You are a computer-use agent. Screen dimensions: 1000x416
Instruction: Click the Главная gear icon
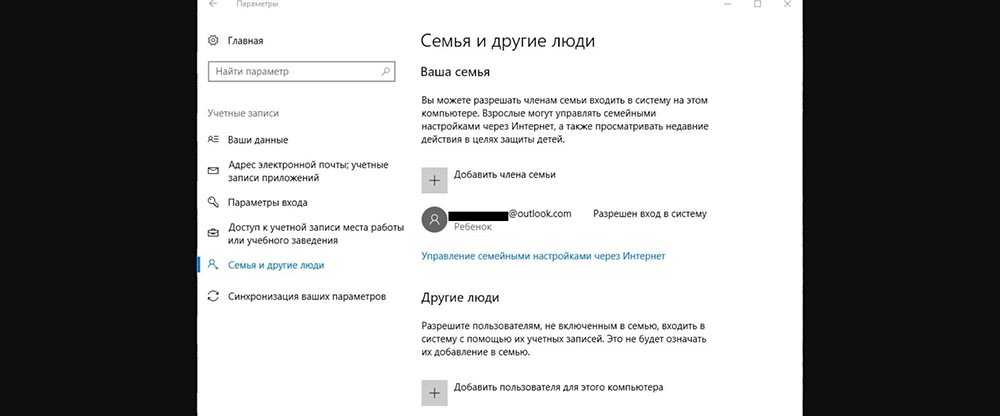[213, 41]
